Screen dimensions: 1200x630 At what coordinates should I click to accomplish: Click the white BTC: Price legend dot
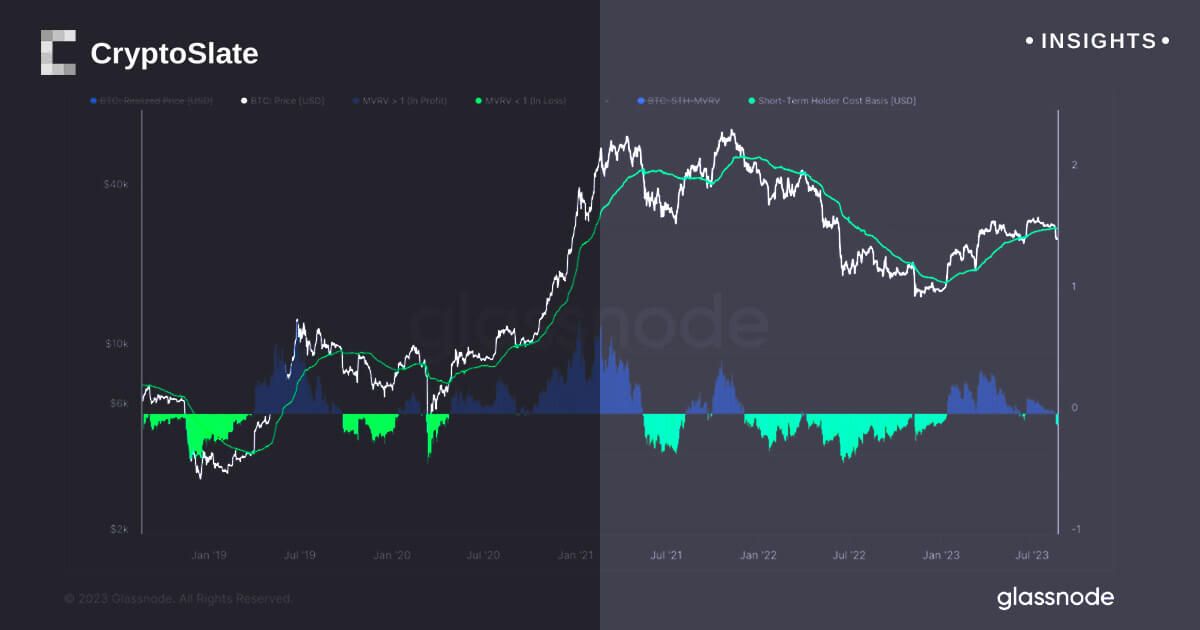244,101
